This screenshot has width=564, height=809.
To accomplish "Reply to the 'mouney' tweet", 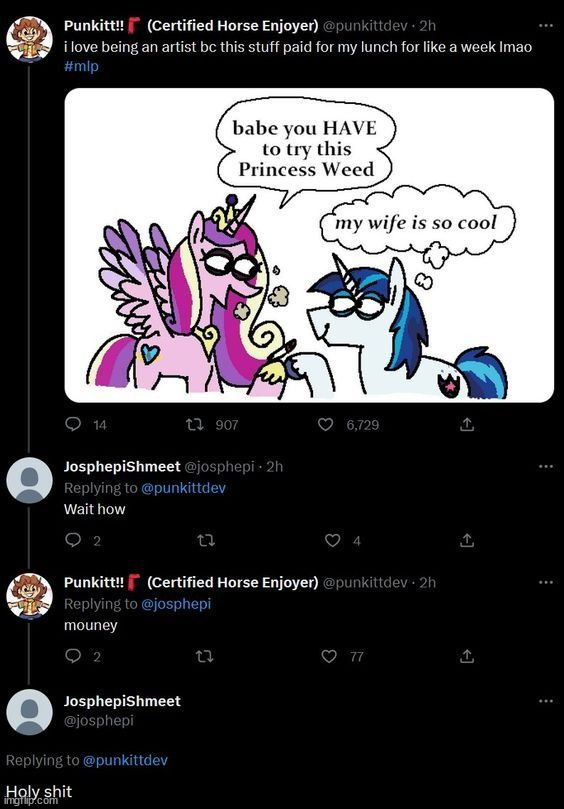I will pos(73,656).
